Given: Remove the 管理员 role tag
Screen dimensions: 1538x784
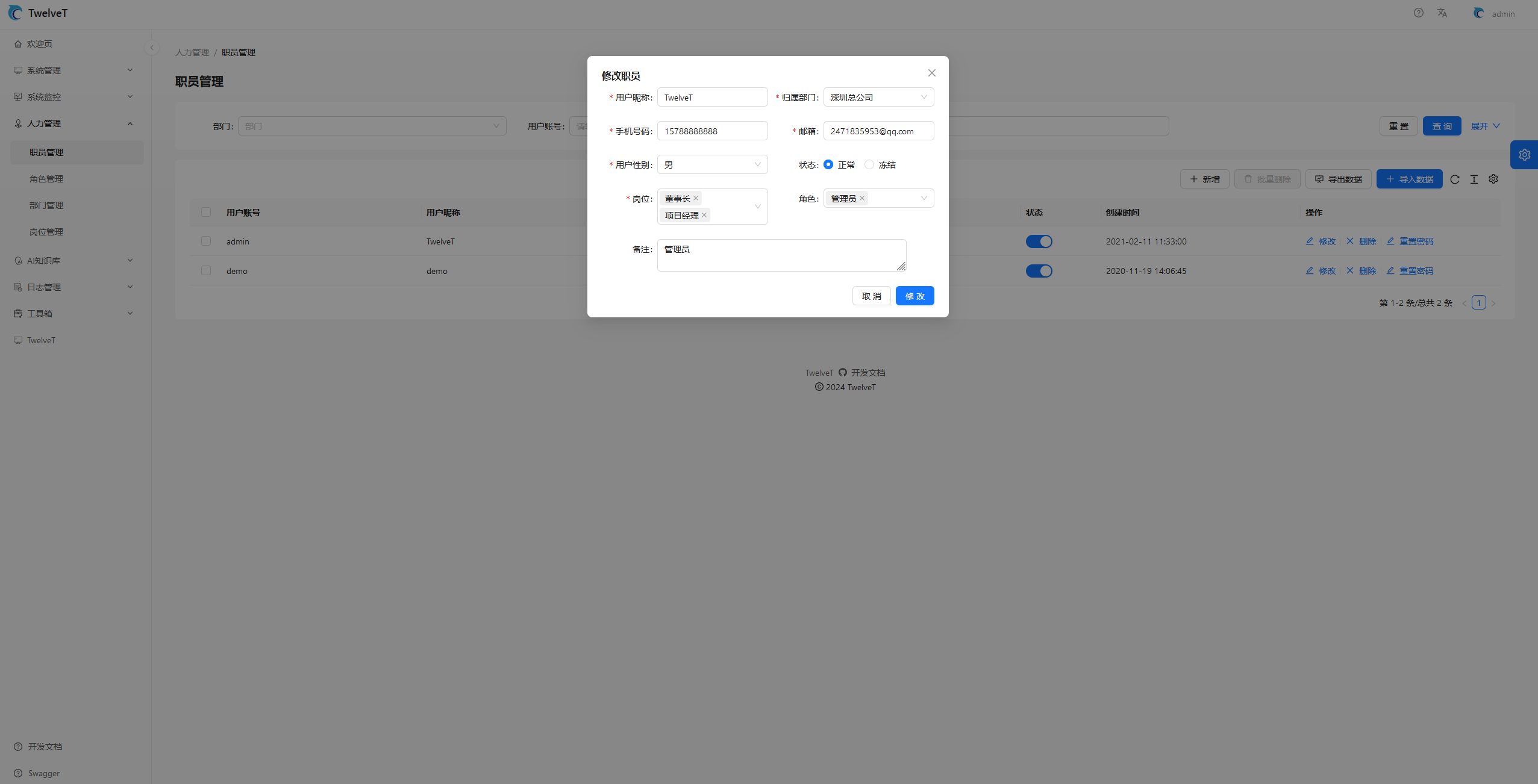Looking at the screenshot, I should pos(862,198).
